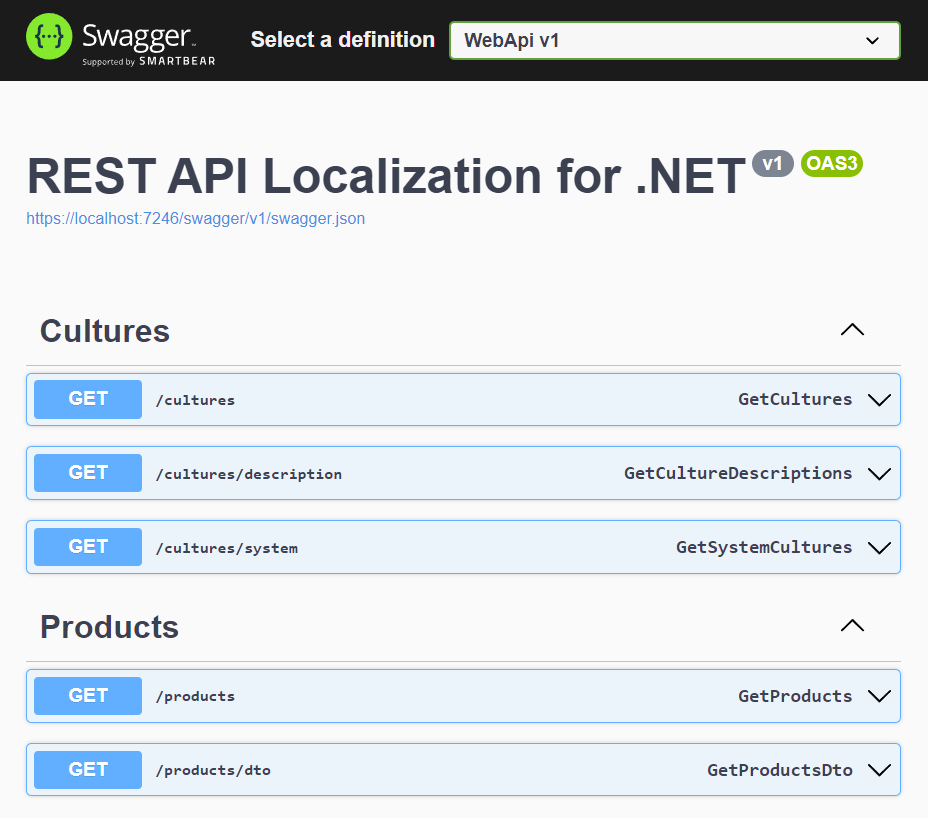Click the GetCultureDescriptions operation name
Image resolution: width=928 pixels, height=818 pixels.
click(738, 474)
